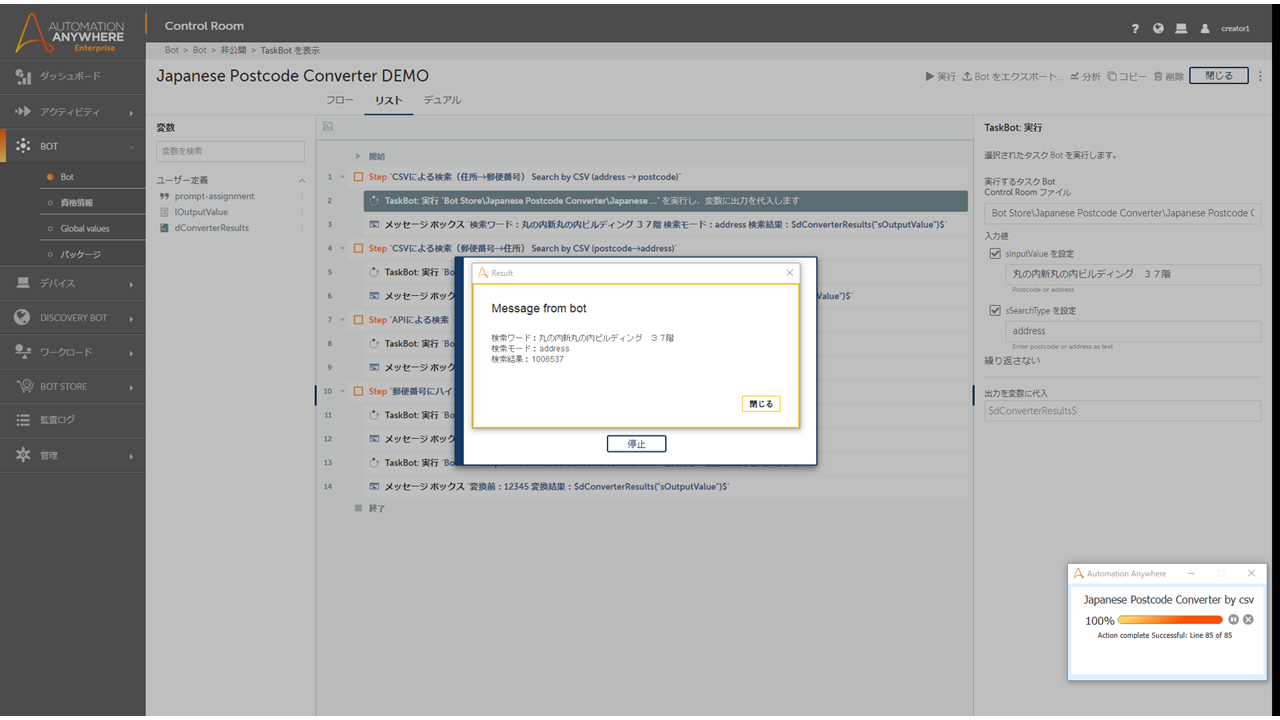This screenshot has width=1280, height=720.
Task: Select メッセージ ボックス action on line 14
Action: pyautogui.click(x=665, y=486)
